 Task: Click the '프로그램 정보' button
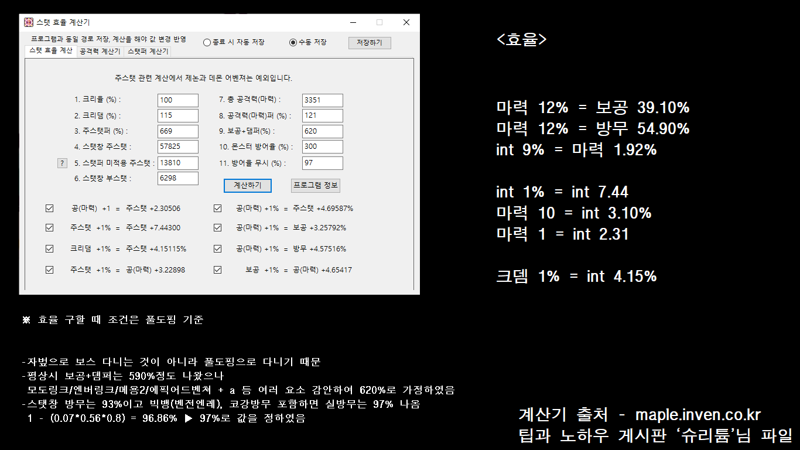315,186
